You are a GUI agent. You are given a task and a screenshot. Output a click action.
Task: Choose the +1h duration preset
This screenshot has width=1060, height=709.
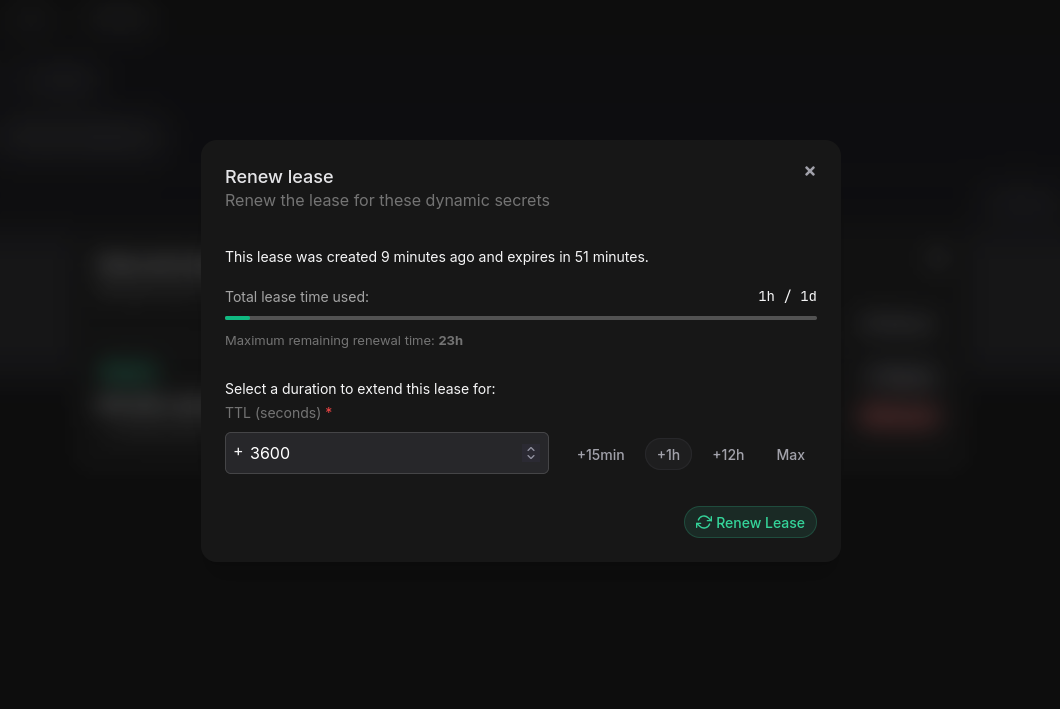pos(668,455)
